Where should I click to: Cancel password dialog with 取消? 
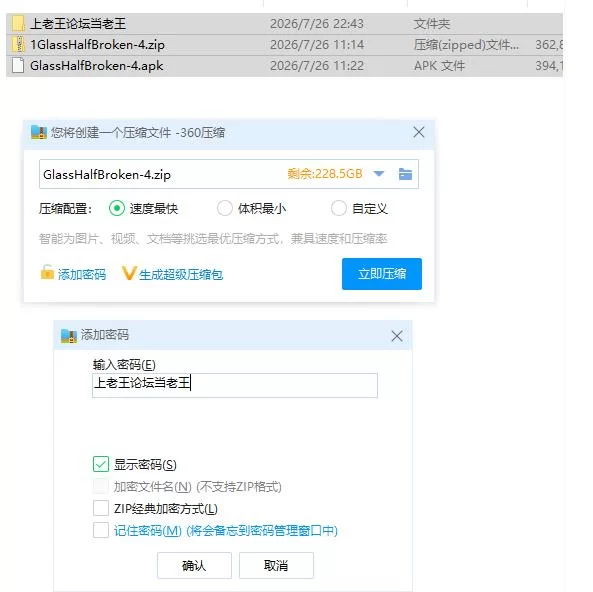(276, 566)
